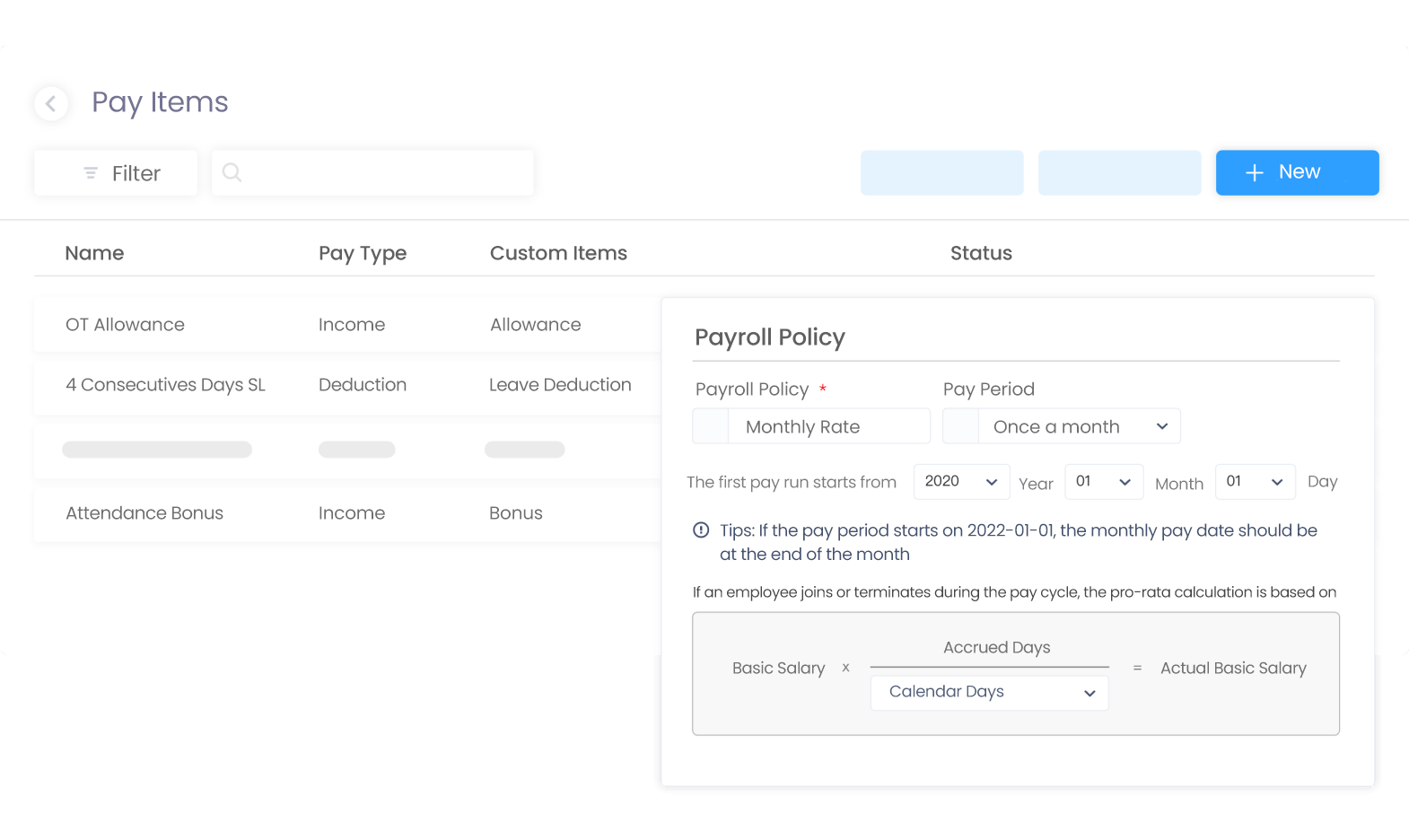Click the second blank light-blue button
This screenshot has height=840, width=1409.
(x=1119, y=172)
